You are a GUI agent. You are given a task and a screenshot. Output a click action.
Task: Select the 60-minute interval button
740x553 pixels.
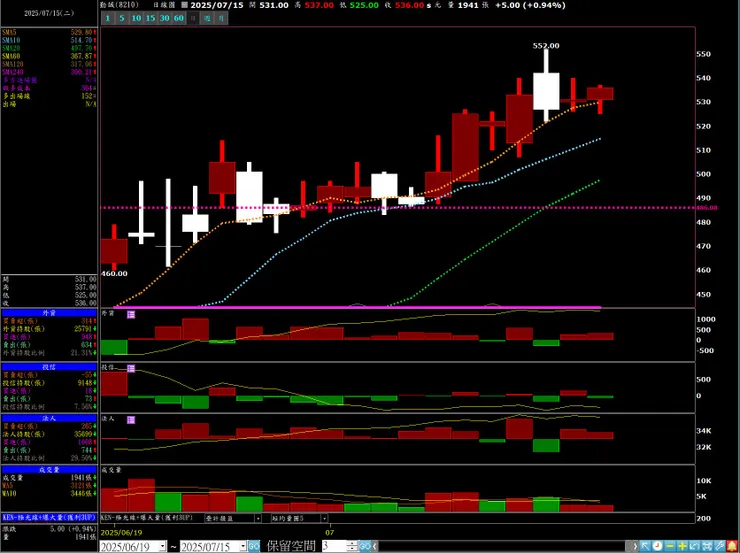[178, 18]
